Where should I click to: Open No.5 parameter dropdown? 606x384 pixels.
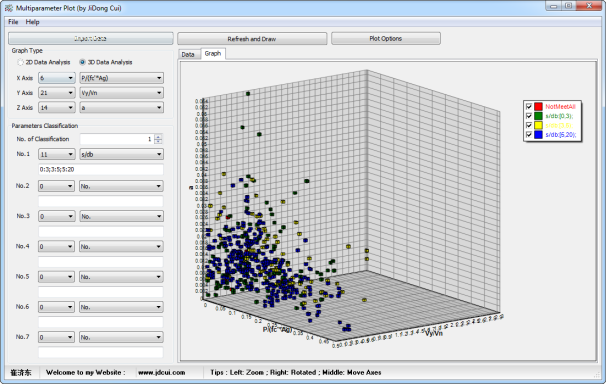(121, 277)
